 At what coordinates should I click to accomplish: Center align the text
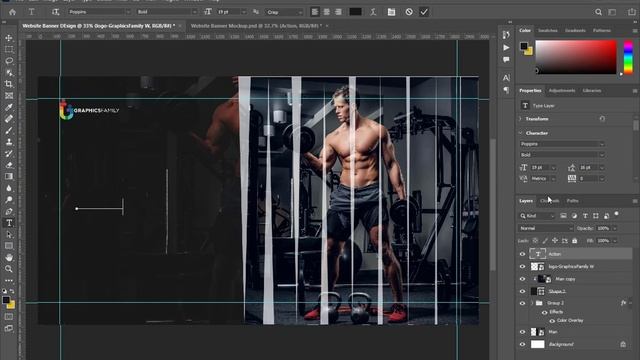pos(327,12)
